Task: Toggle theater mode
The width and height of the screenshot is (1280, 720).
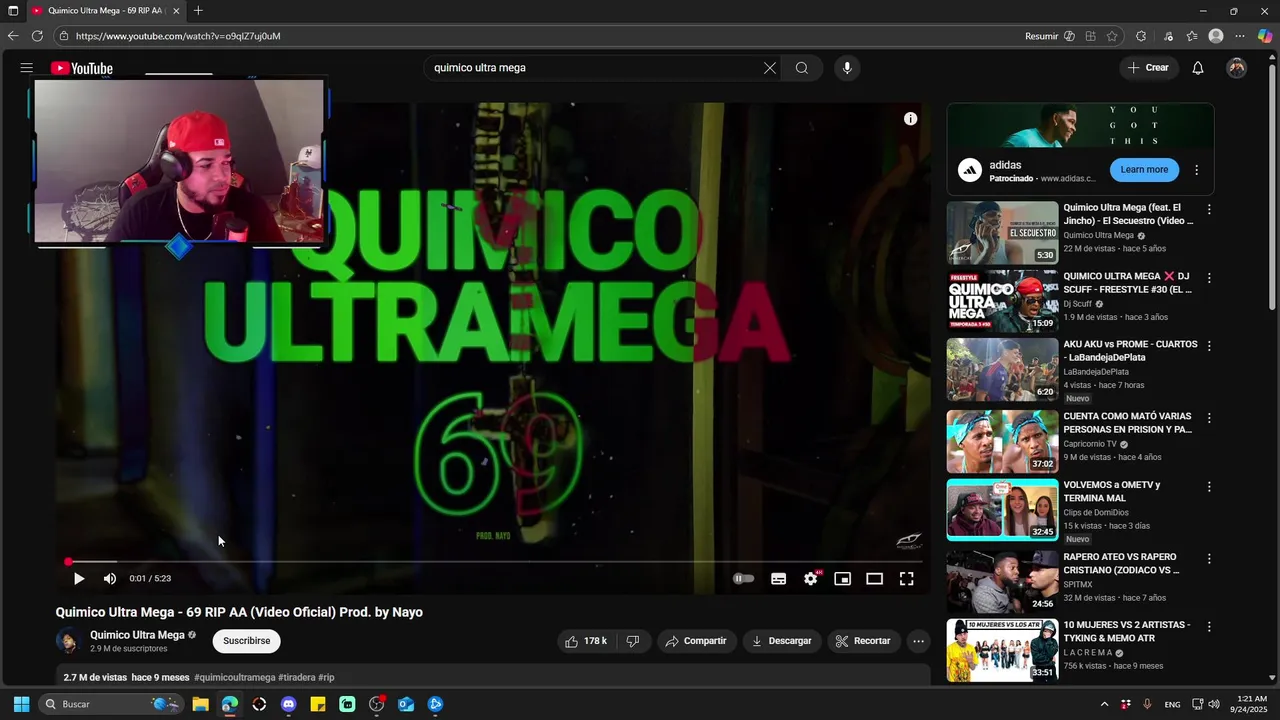Action: pos(875,578)
